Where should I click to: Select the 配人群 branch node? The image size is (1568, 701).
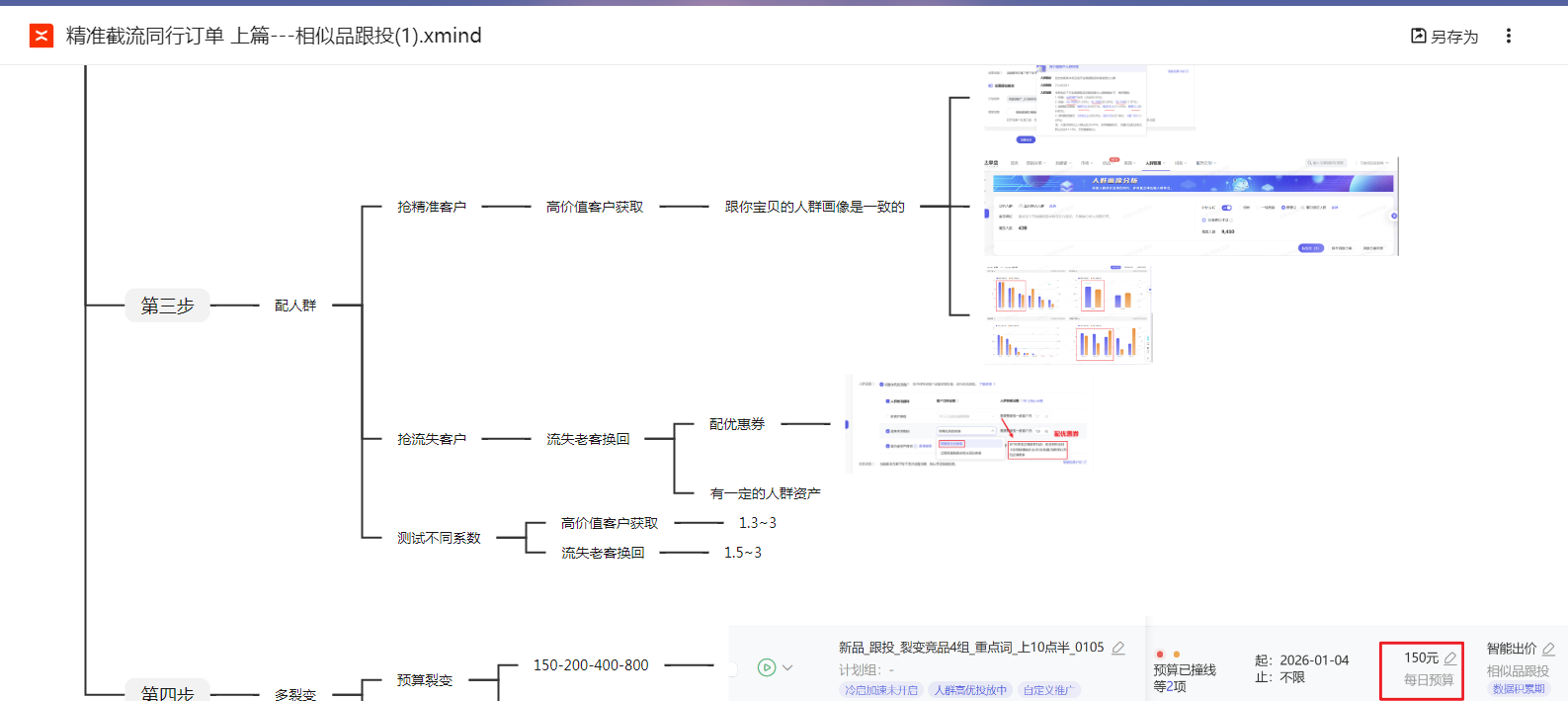pyautogui.click(x=295, y=306)
